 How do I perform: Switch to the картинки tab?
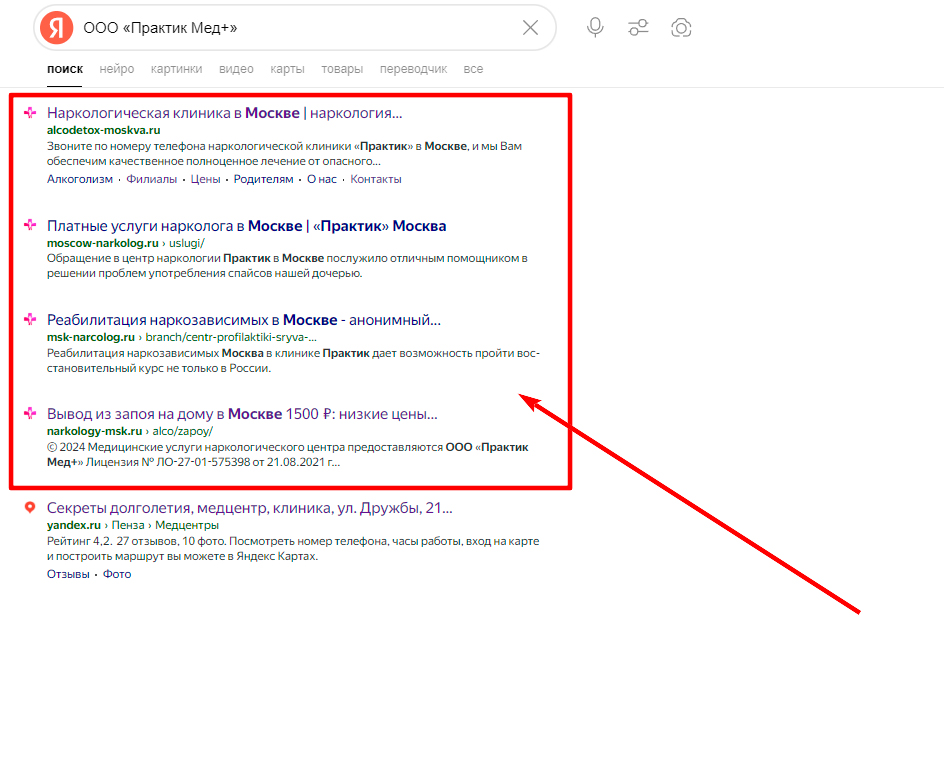[x=176, y=69]
